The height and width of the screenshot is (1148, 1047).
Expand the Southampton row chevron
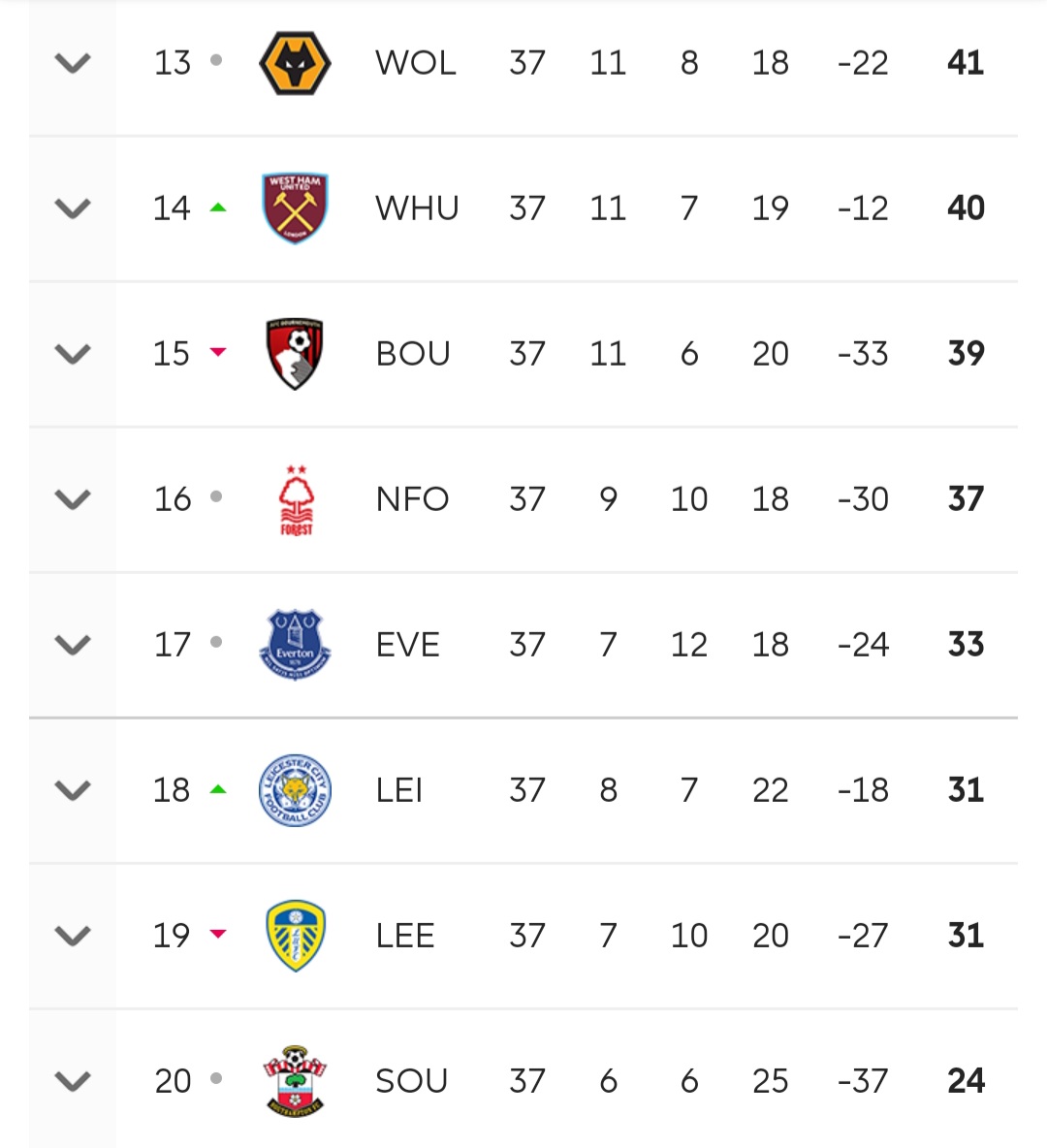(73, 1081)
